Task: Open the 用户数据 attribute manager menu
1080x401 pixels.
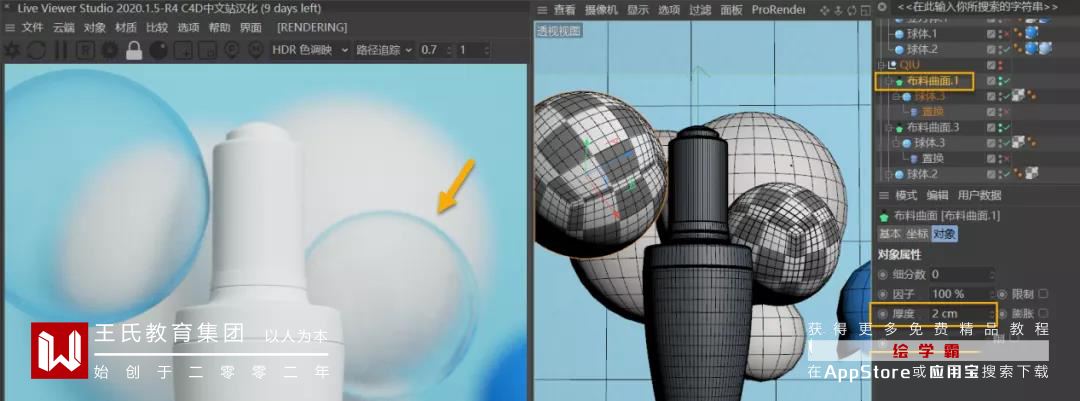Action: pyautogui.click(x=979, y=196)
